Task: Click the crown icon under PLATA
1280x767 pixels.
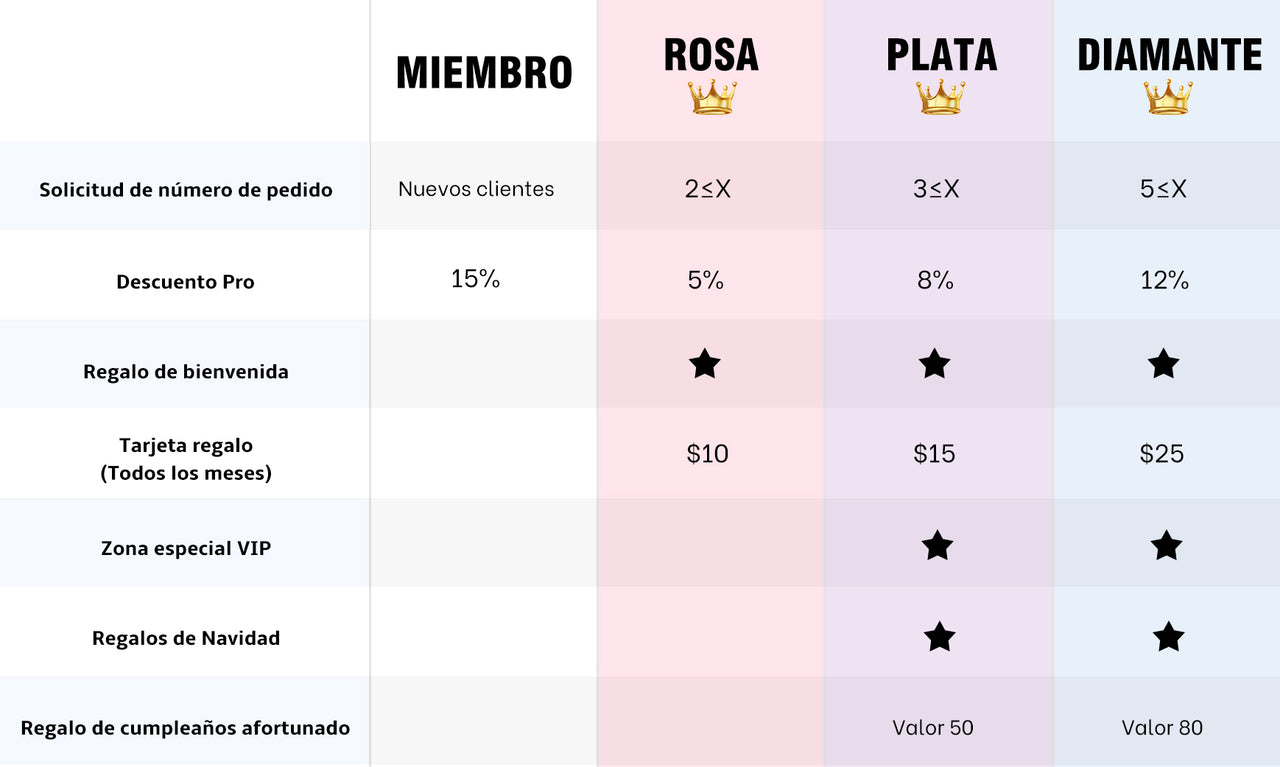Action: click(941, 98)
